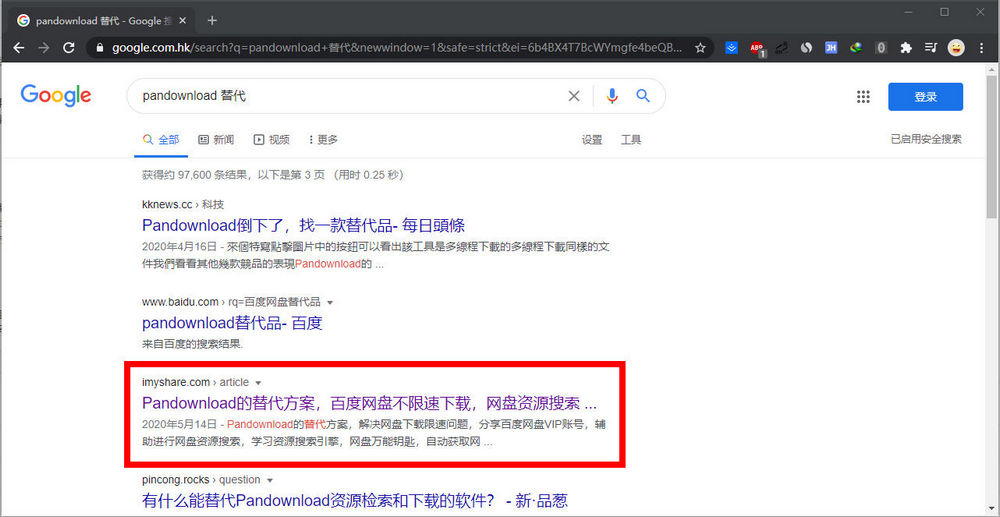Start voice search with the microphone
The height and width of the screenshot is (517, 1000).
(612, 96)
